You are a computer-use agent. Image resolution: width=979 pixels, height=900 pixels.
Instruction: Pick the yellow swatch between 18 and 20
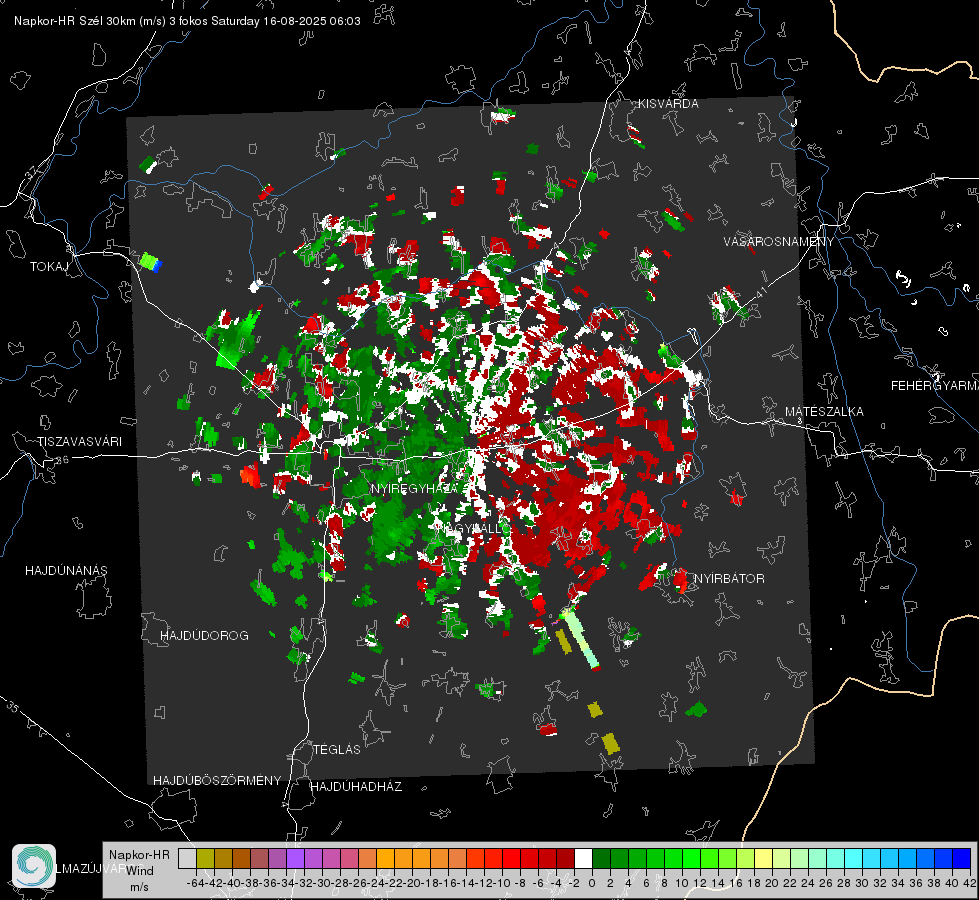(763, 858)
